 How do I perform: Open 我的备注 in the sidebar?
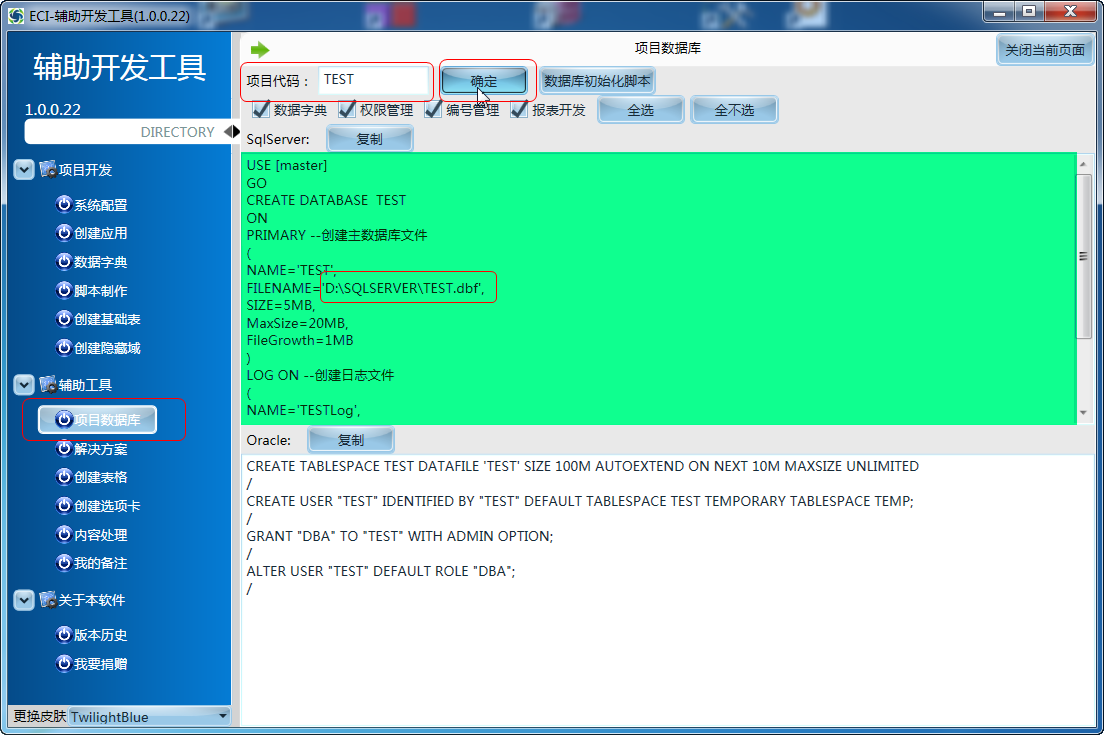[100, 563]
